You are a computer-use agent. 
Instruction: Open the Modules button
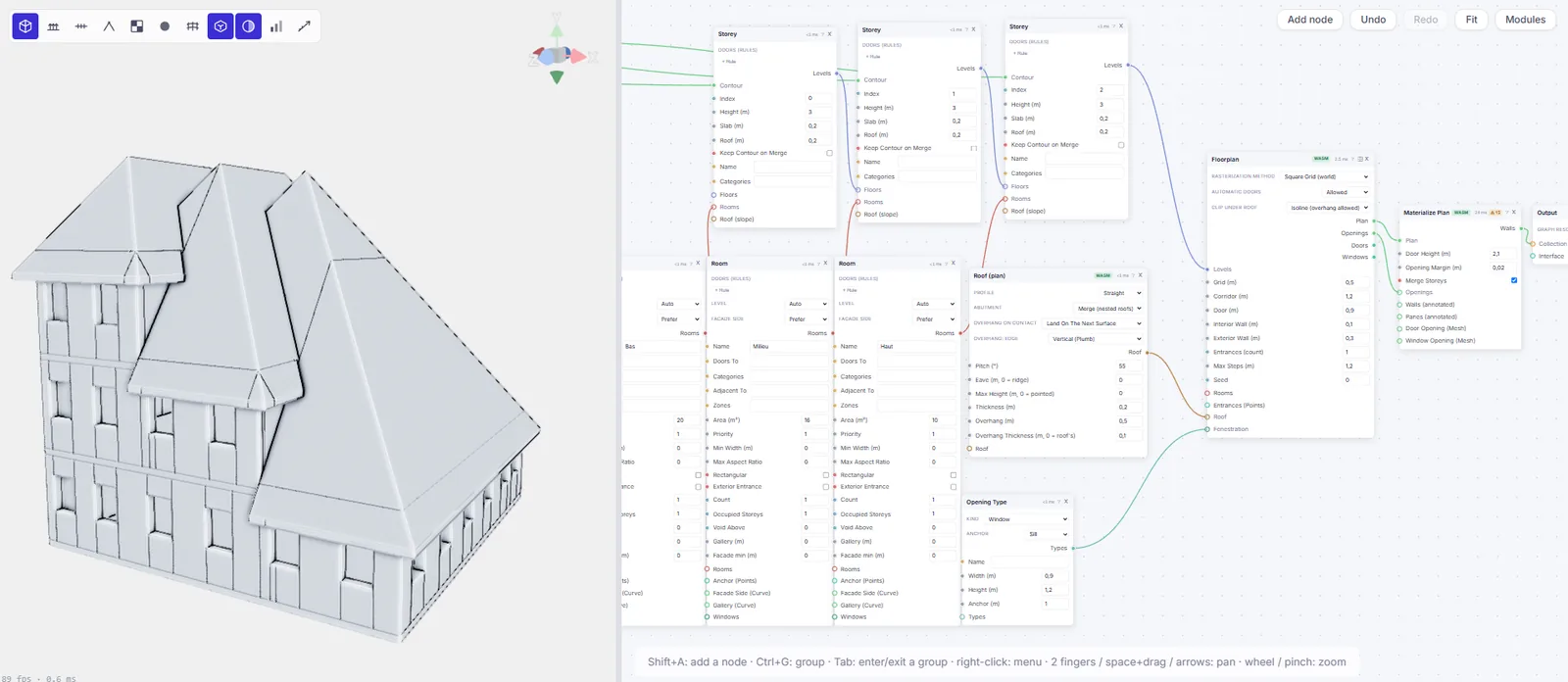[1525, 20]
